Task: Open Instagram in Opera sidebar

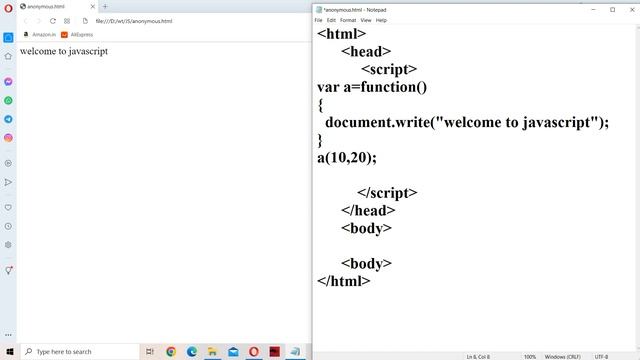Action: [8, 138]
